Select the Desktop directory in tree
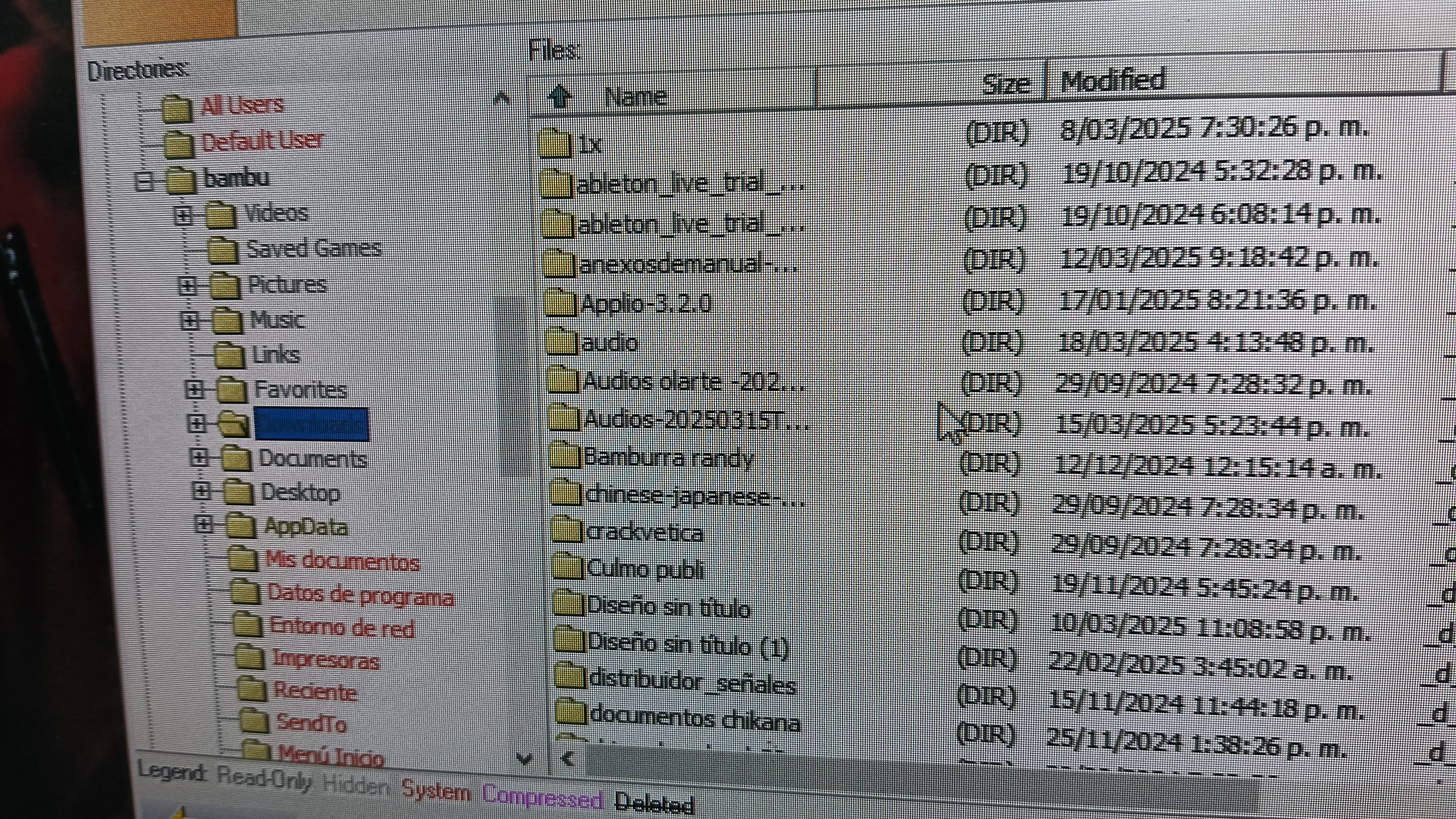The height and width of the screenshot is (819, 1456). pos(300,492)
